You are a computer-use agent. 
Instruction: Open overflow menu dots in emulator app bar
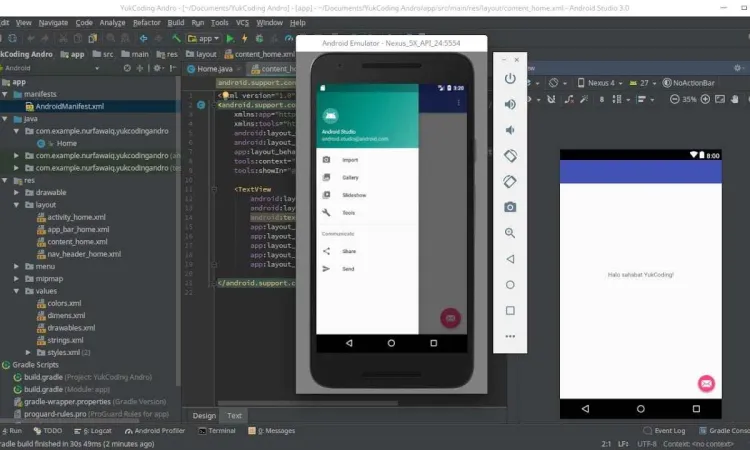point(459,103)
